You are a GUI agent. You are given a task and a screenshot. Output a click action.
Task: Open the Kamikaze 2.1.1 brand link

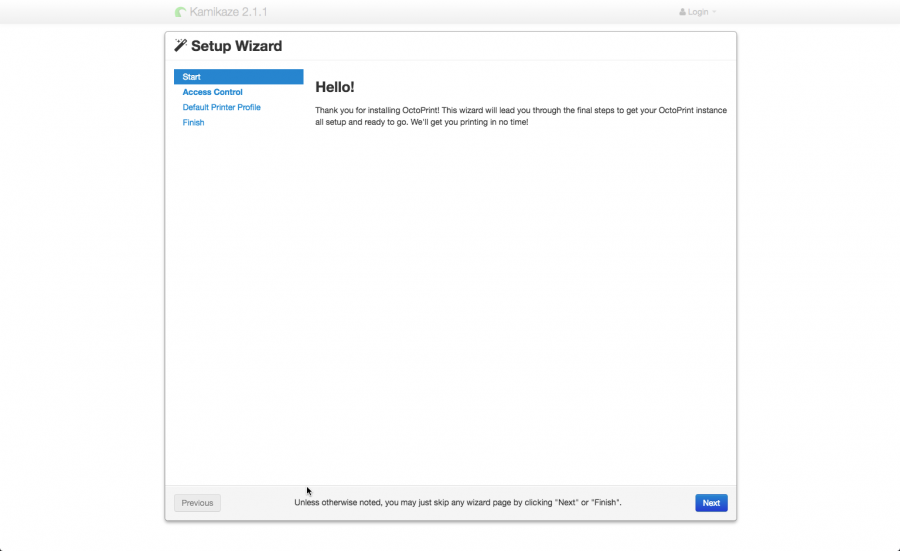pos(228,12)
